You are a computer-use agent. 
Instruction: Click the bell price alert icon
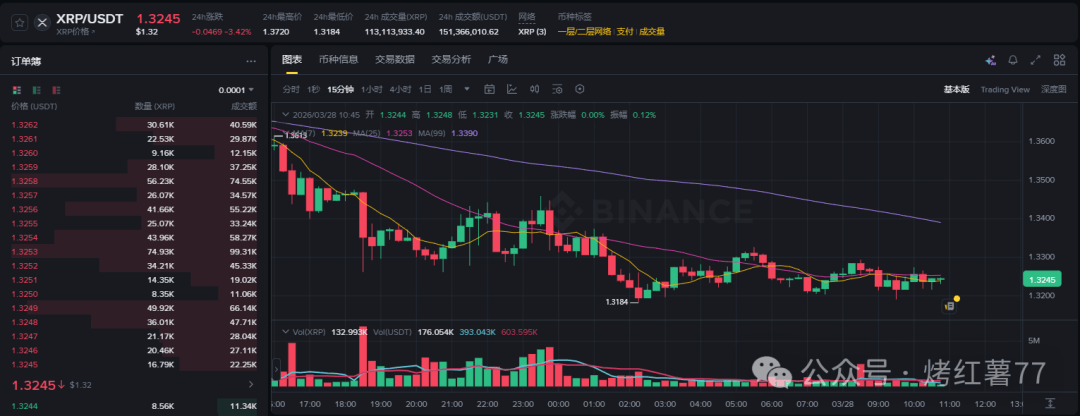tap(1013, 60)
